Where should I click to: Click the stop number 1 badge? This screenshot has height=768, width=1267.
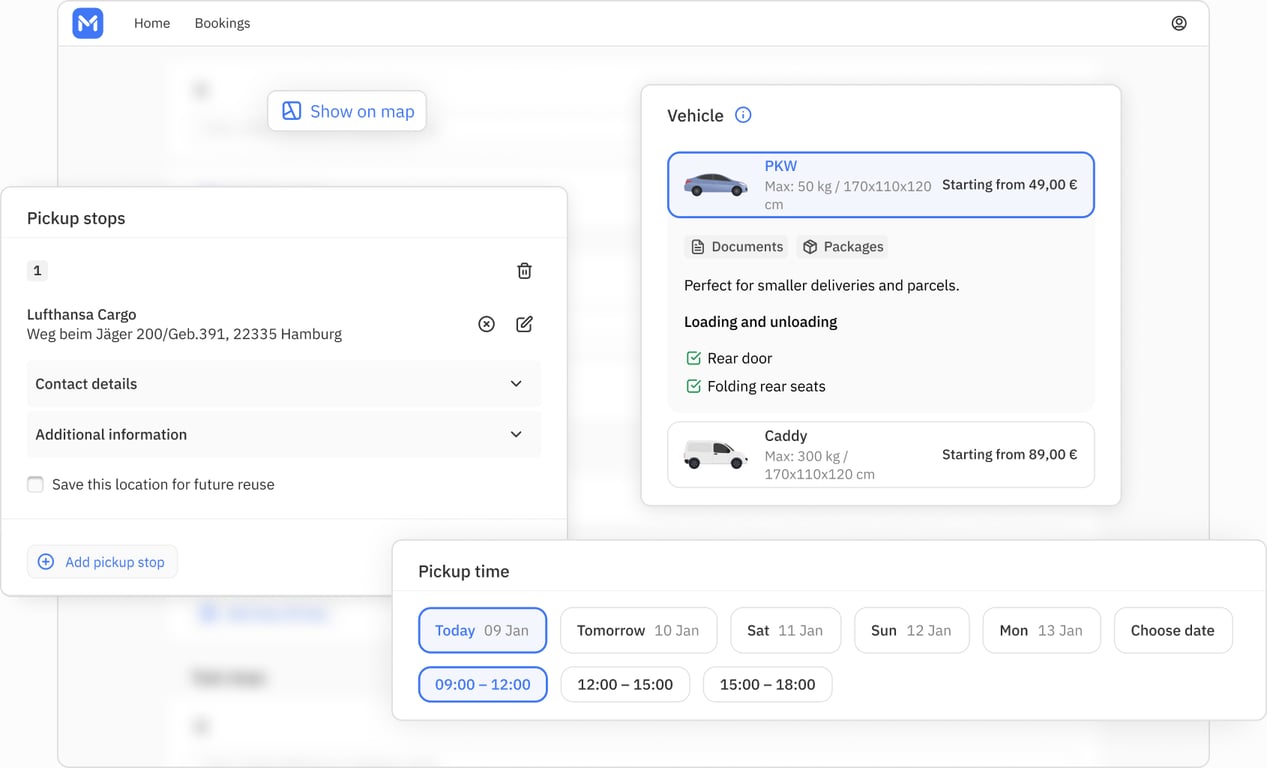(x=37, y=271)
